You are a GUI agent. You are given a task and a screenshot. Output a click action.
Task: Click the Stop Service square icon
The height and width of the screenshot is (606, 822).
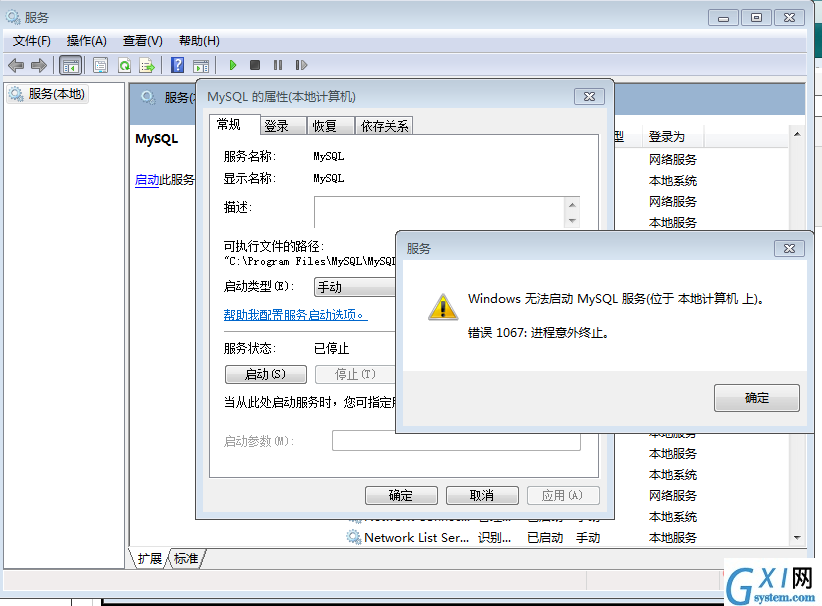click(255, 65)
